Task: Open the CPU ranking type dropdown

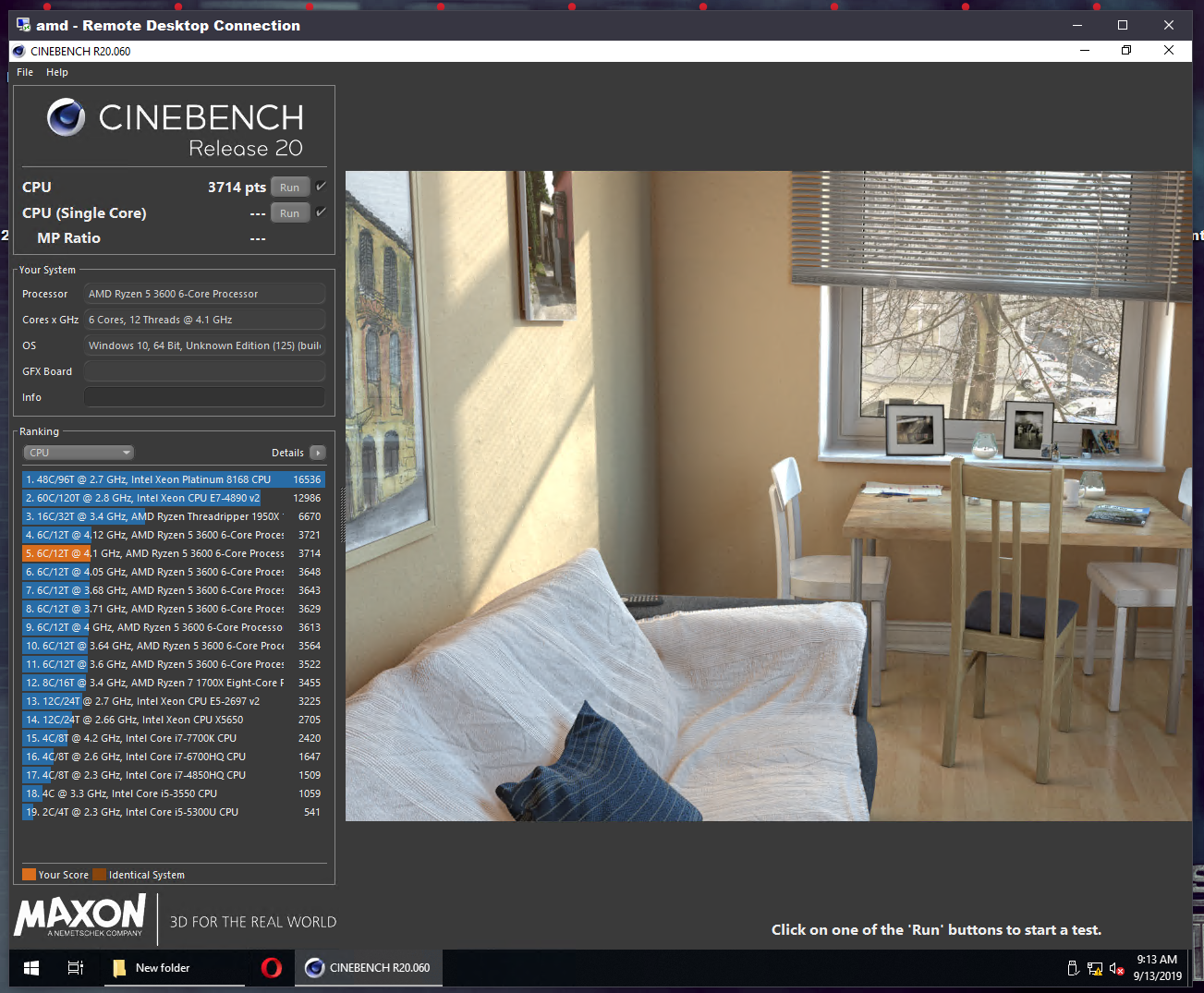Action: [x=79, y=453]
